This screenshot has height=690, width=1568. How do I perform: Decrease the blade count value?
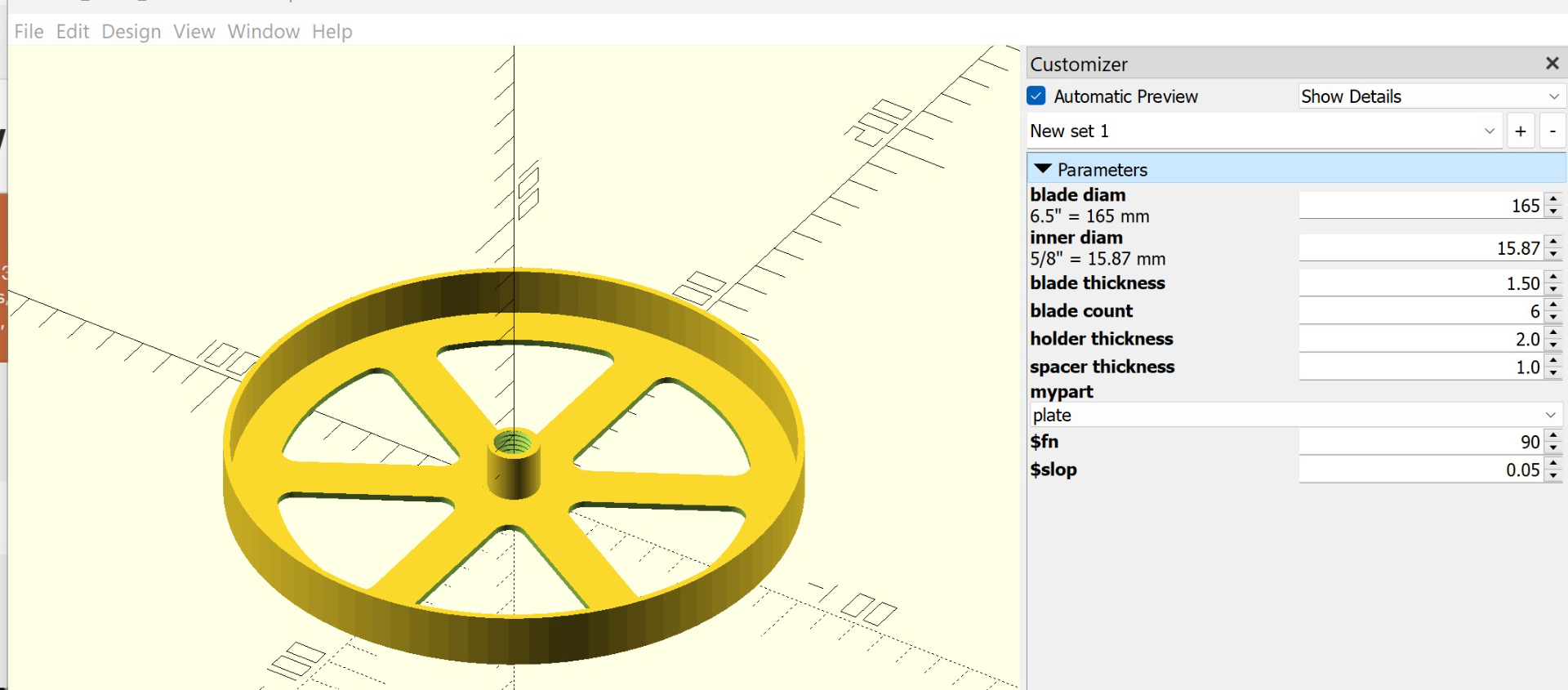[x=1554, y=318]
